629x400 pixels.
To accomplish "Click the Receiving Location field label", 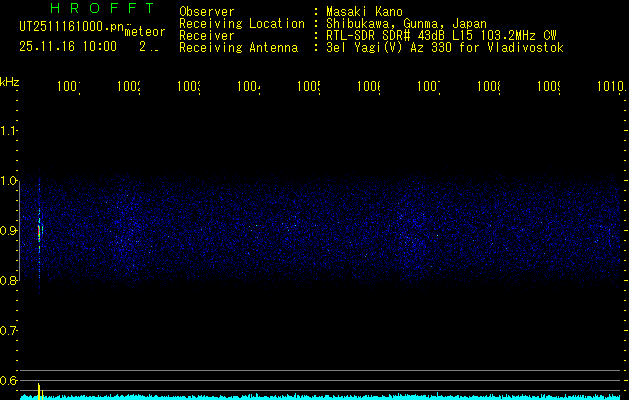I will pyautogui.click(x=241, y=23).
